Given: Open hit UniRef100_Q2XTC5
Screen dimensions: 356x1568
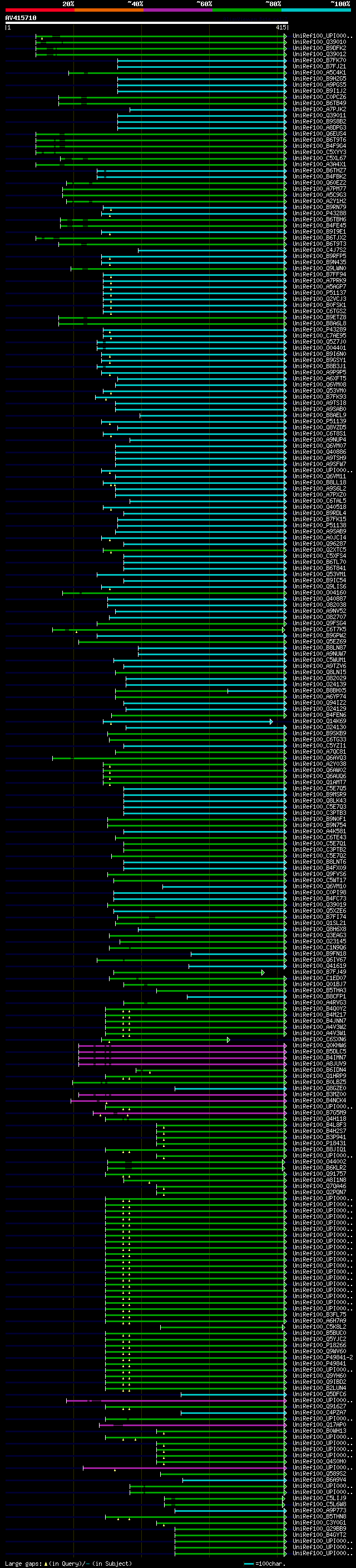Looking at the screenshot, I should [319, 550].
